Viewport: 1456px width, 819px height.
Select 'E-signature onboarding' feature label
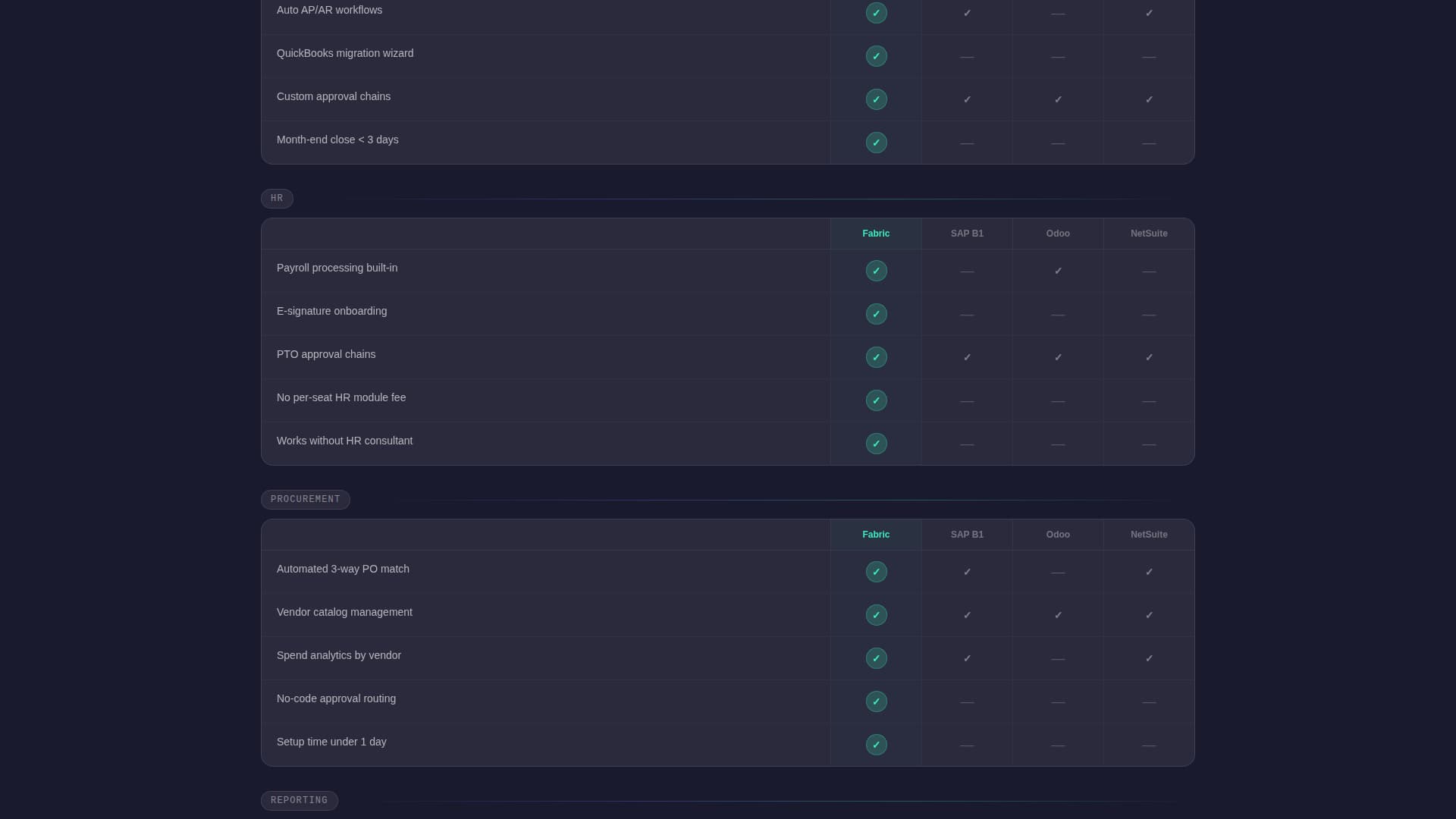coord(331,311)
